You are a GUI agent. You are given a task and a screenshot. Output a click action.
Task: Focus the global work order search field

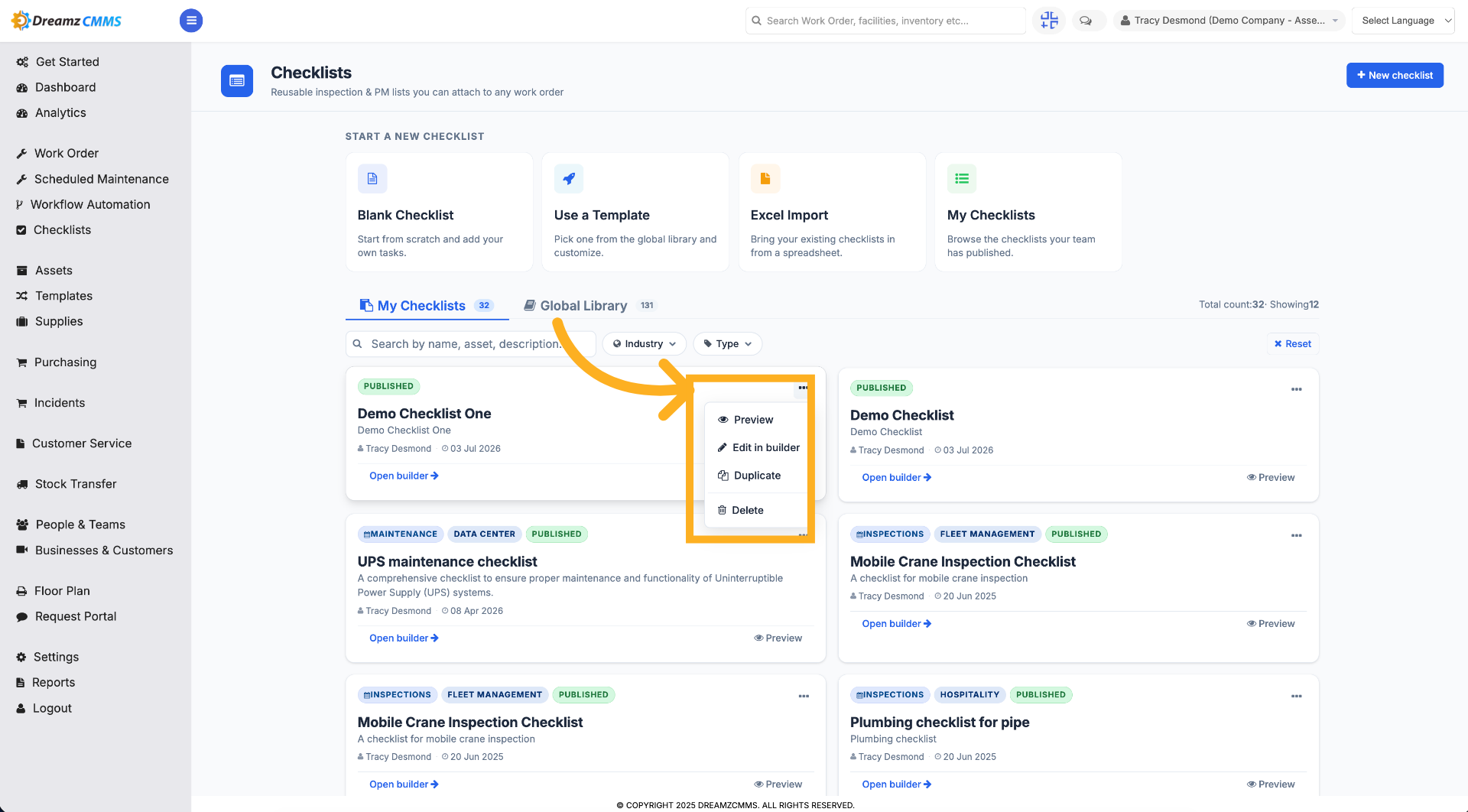coord(885,21)
